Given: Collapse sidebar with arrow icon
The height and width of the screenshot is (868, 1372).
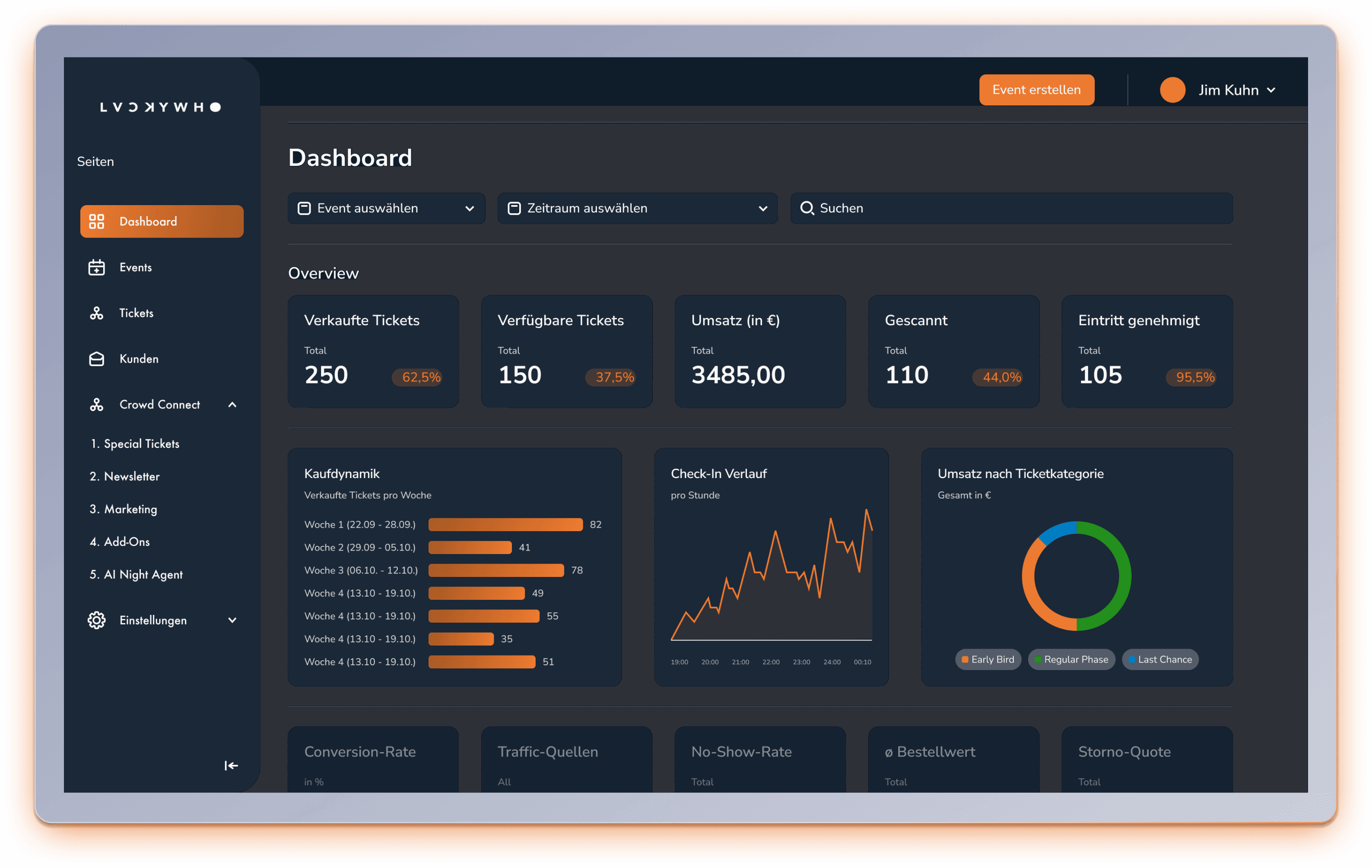Looking at the screenshot, I should (231, 766).
